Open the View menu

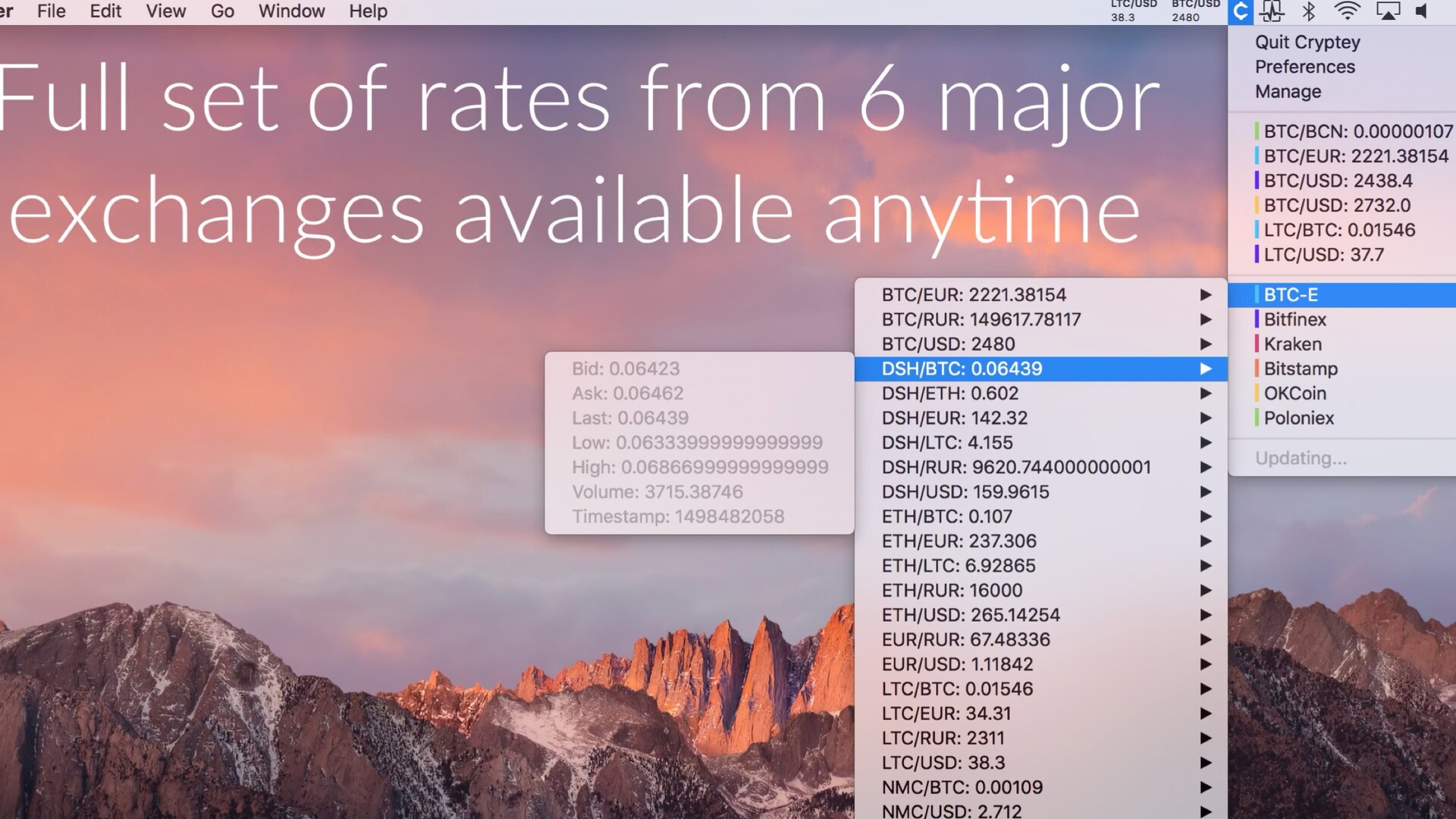166,11
